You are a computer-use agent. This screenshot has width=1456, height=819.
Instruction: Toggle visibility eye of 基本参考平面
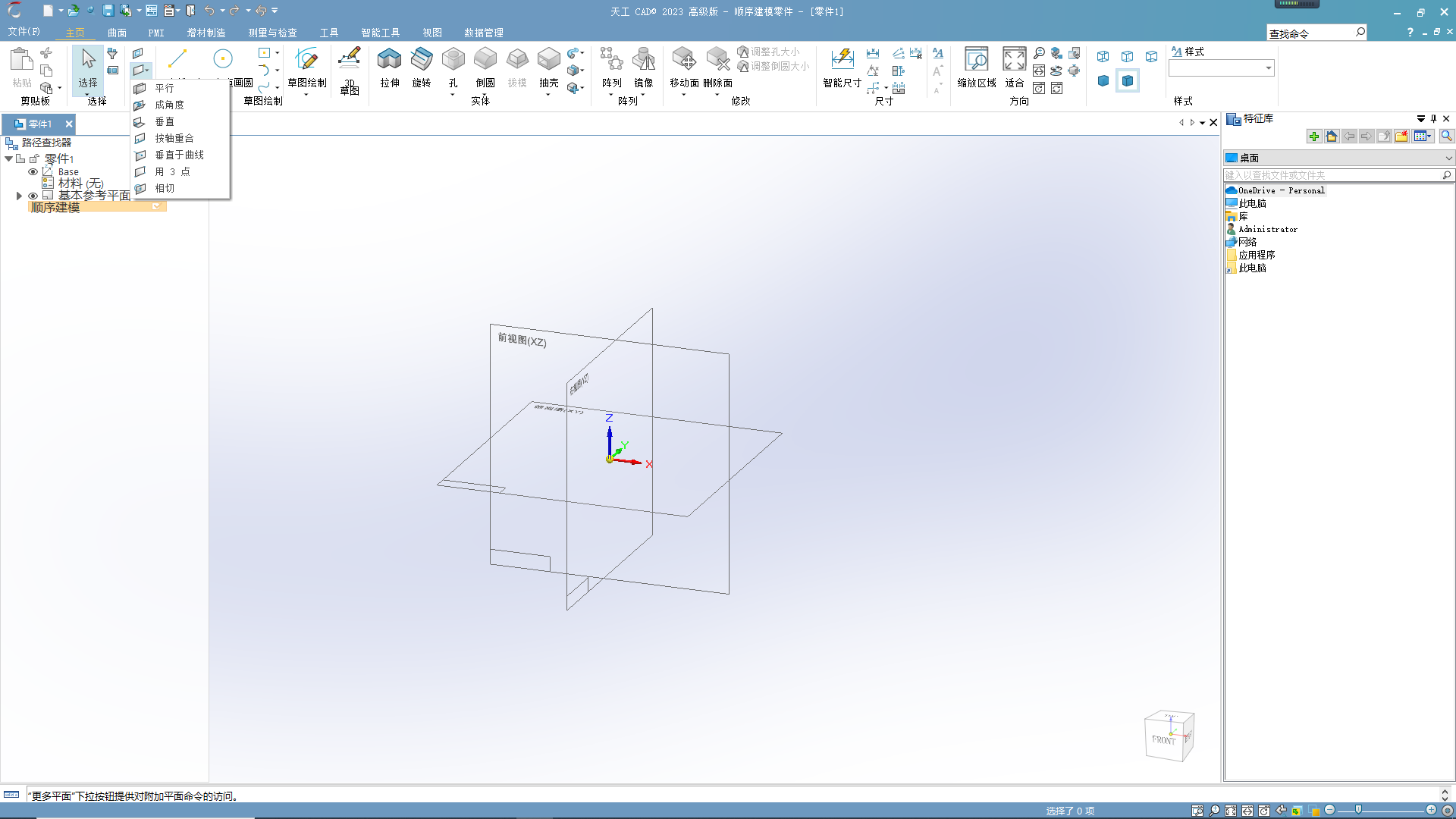pyautogui.click(x=33, y=196)
